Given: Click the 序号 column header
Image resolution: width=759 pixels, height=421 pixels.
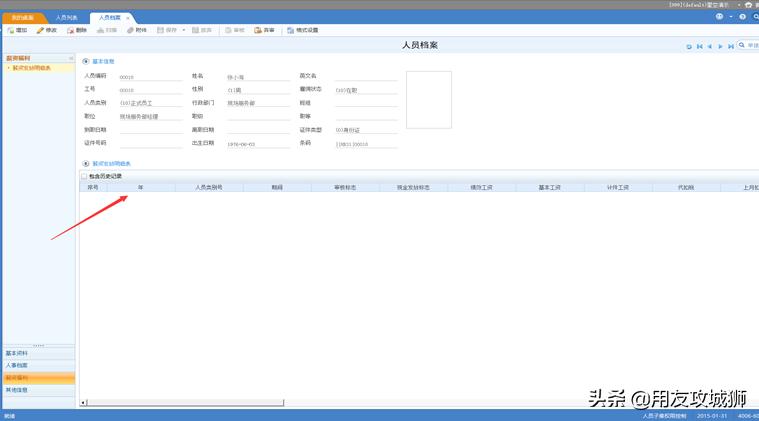Looking at the screenshot, I should [x=93, y=187].
